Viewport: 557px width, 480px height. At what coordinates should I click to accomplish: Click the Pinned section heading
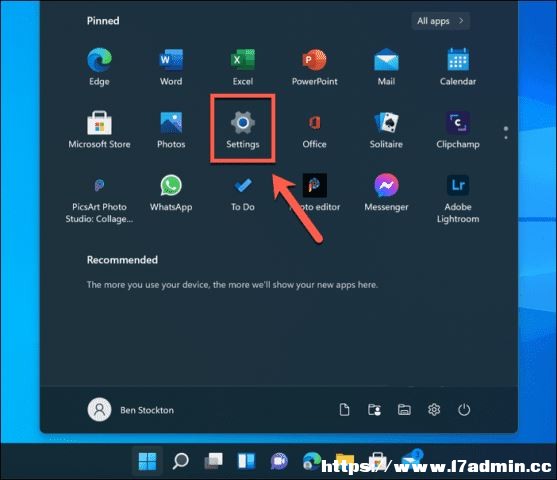[103, 21]
